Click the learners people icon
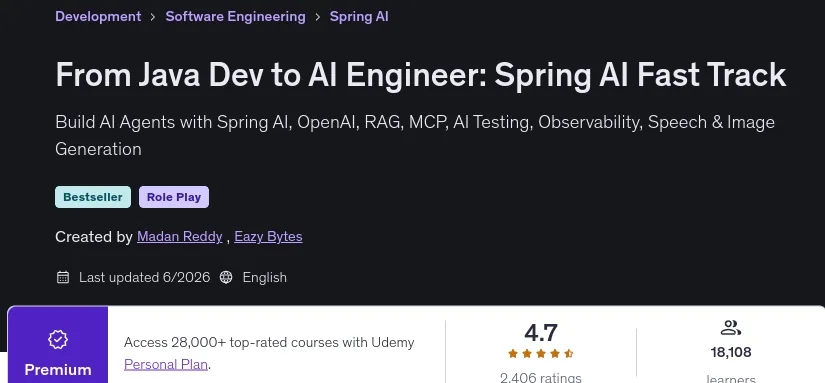This screenshot has width=825, height=383. 730,328
